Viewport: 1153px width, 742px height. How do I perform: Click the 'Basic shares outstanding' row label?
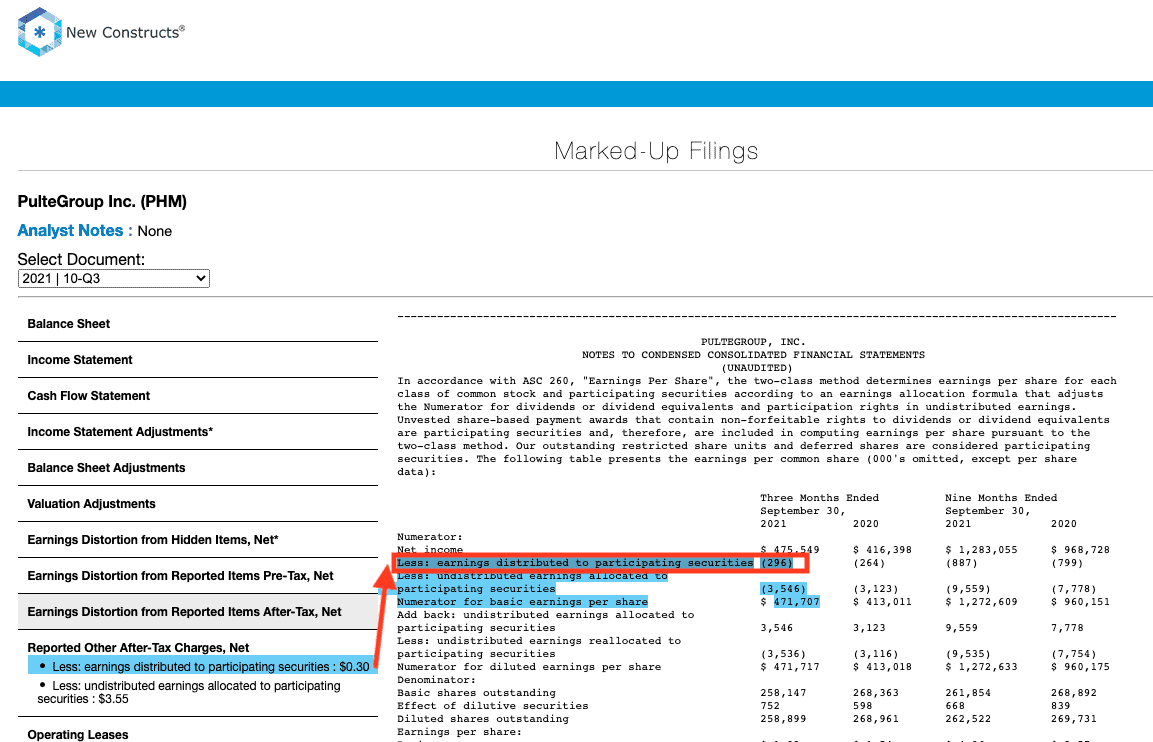pyautogui.click(x=476, y=693)
